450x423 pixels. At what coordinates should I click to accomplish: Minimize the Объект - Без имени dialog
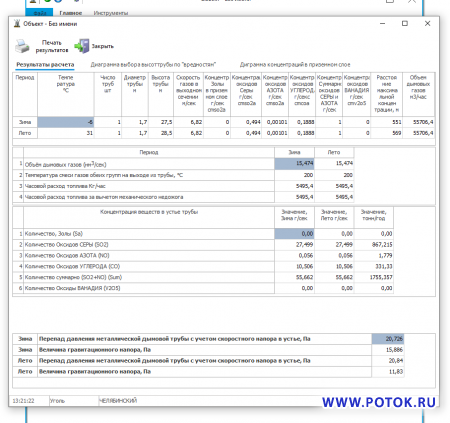pyautogui.click(x=382, y=23)
